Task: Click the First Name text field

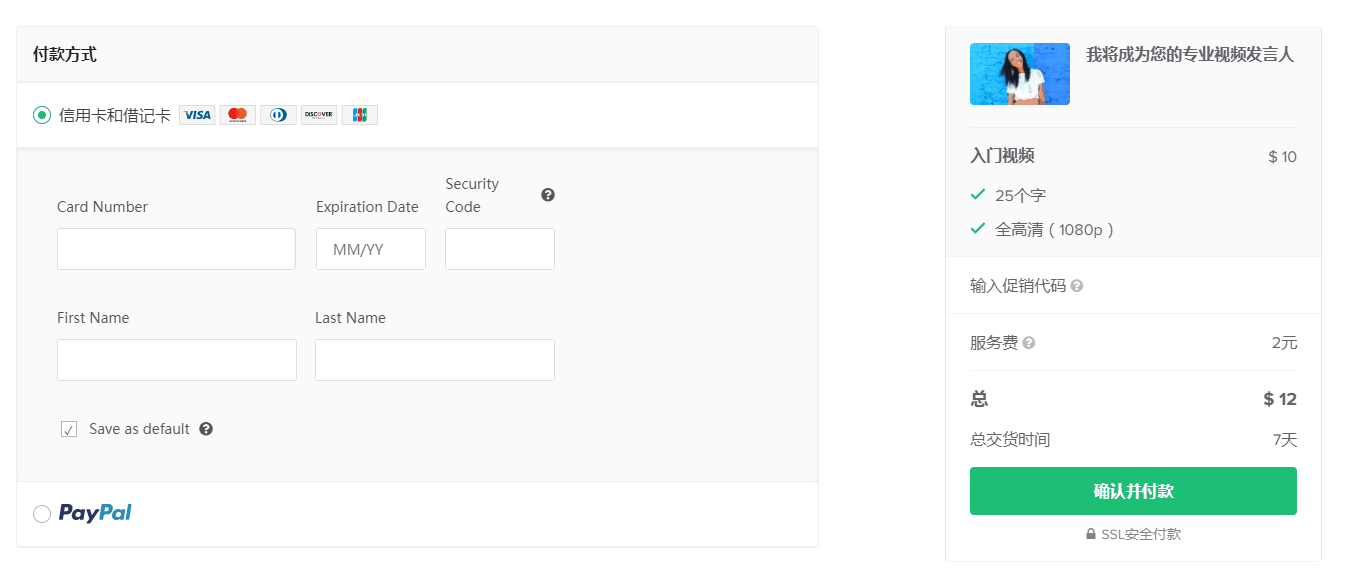Action: point(176,360)
